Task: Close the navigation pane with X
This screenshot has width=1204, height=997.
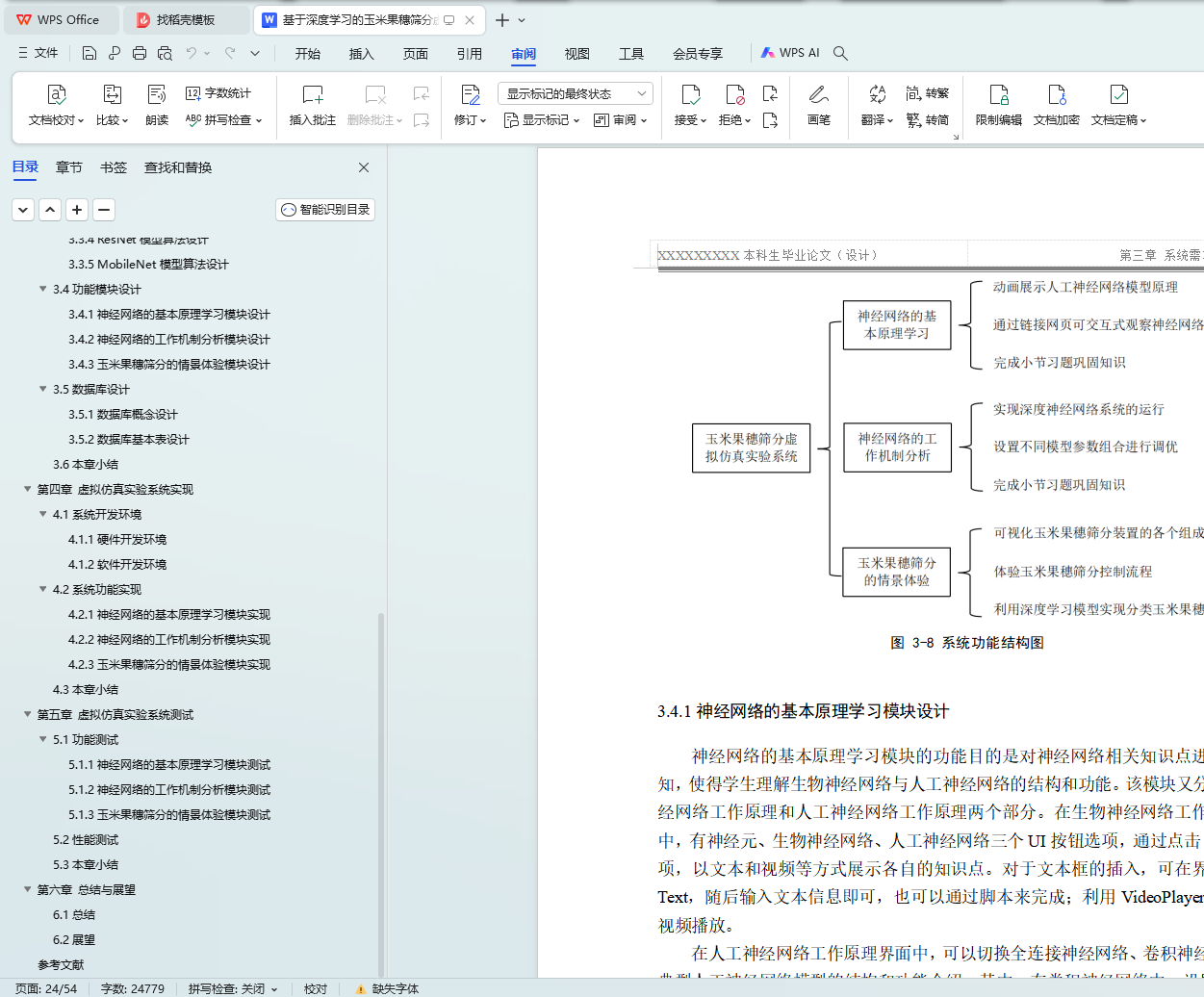Action: [364, 167]
